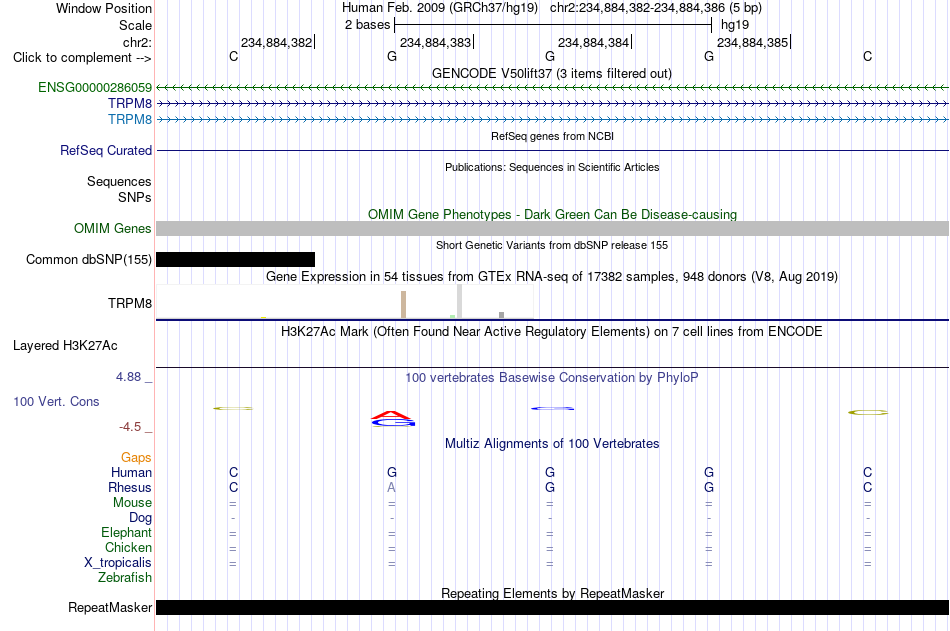Image resolution: width=950 pixels, height=631 pixels.
Task: Click the light gray GTEx expression bar
Action: point(459,301)
